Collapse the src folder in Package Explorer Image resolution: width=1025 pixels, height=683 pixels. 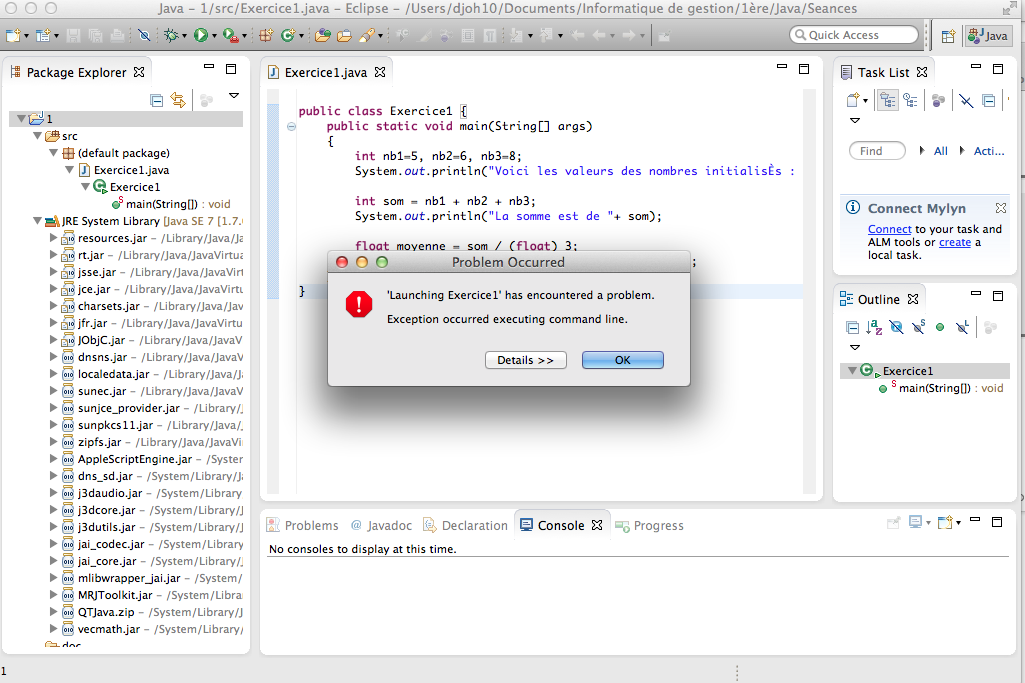pos(37,135)
